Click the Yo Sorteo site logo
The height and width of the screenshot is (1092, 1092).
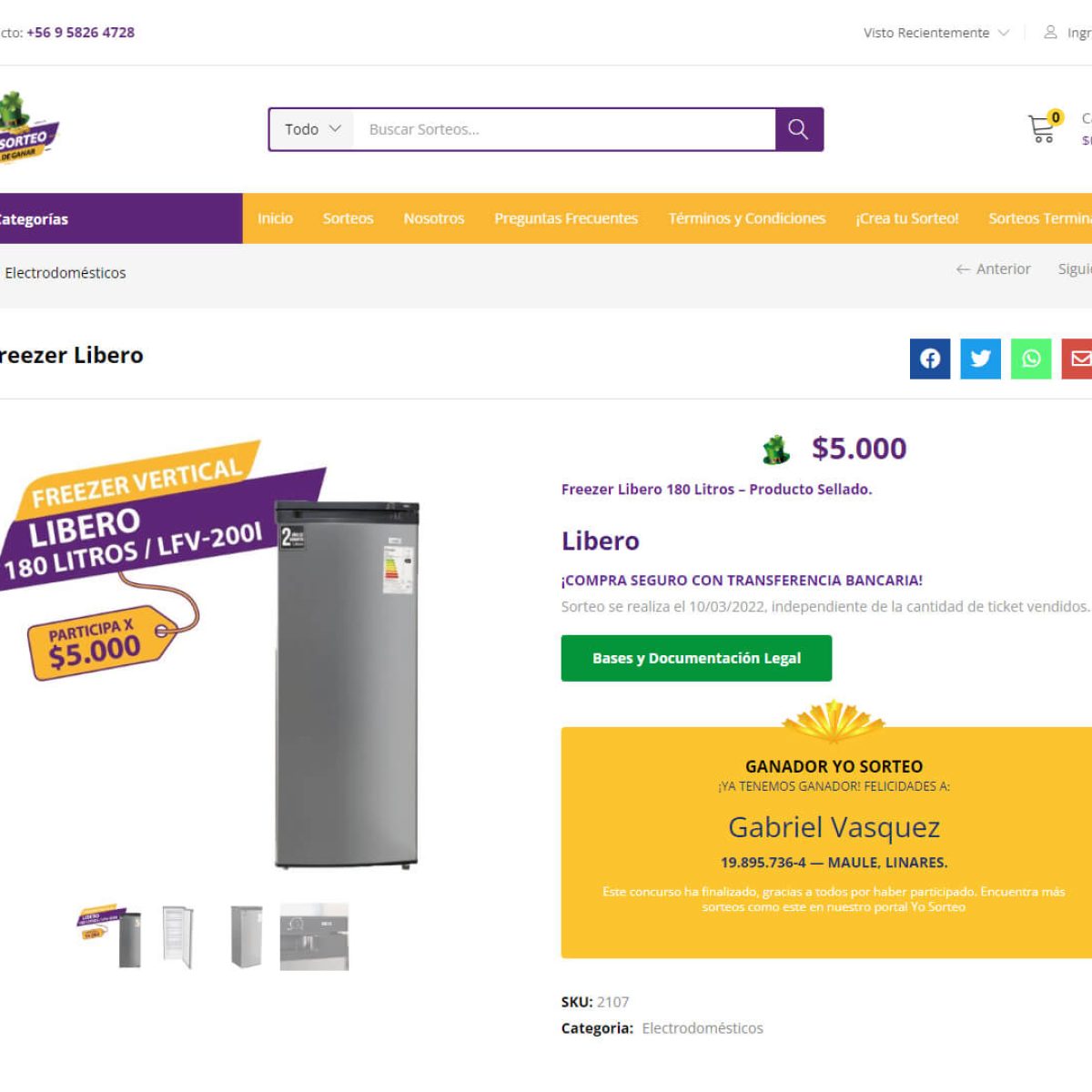pyautogui.click(x=27, y=128)
